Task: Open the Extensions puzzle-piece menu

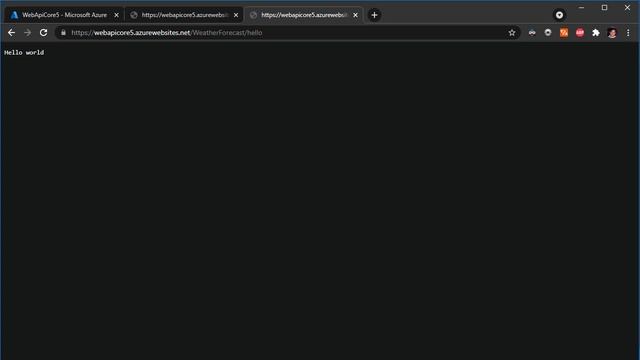Action: [x=596, y=33]
